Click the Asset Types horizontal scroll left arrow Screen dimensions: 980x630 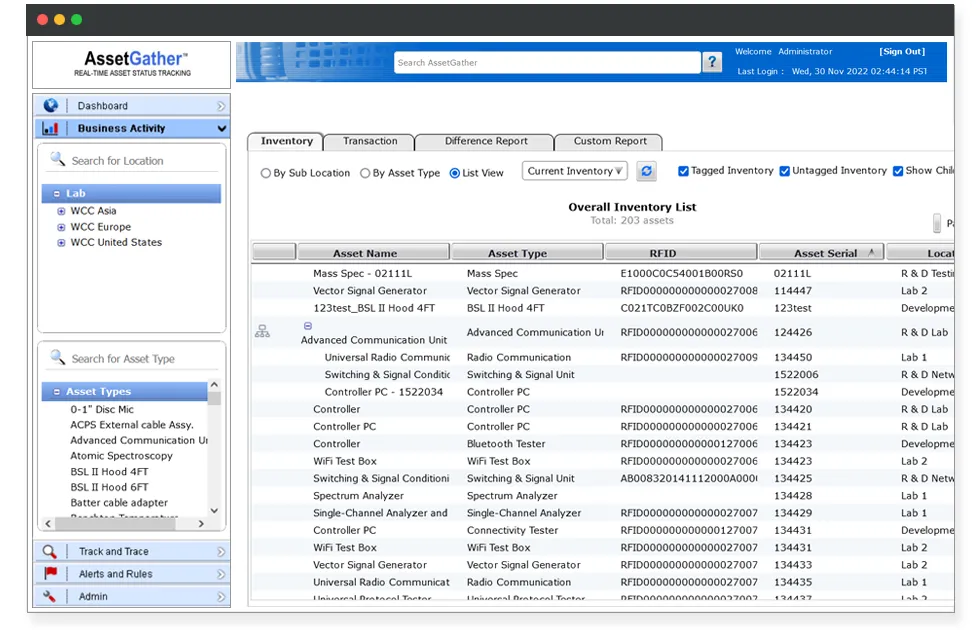click(48, 524)
